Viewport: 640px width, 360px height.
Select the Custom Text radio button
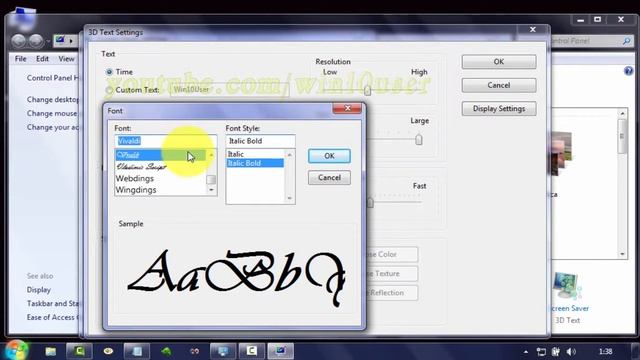(x=109, y=90)
